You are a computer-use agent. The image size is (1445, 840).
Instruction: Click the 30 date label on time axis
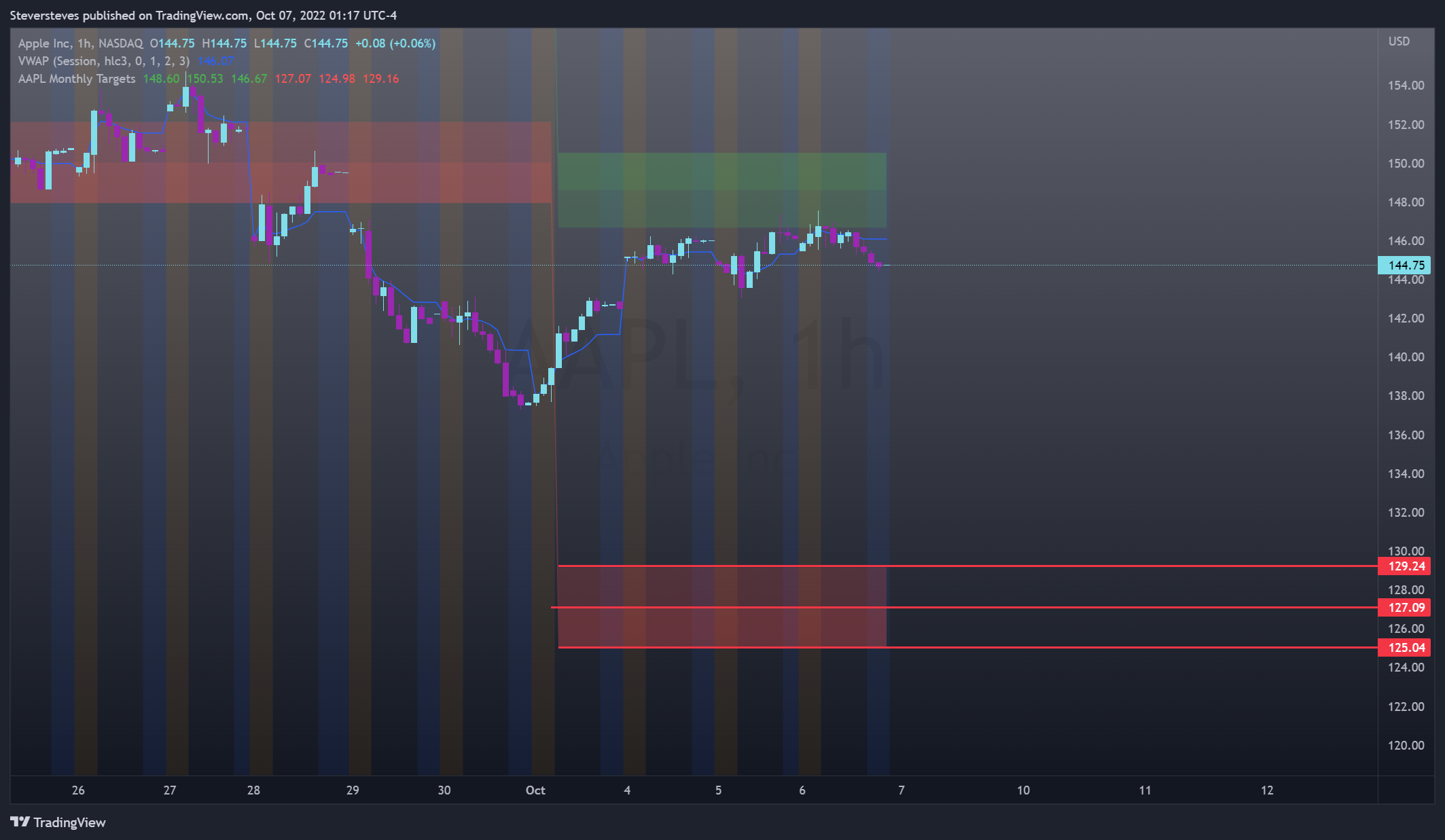click(444, 790)
